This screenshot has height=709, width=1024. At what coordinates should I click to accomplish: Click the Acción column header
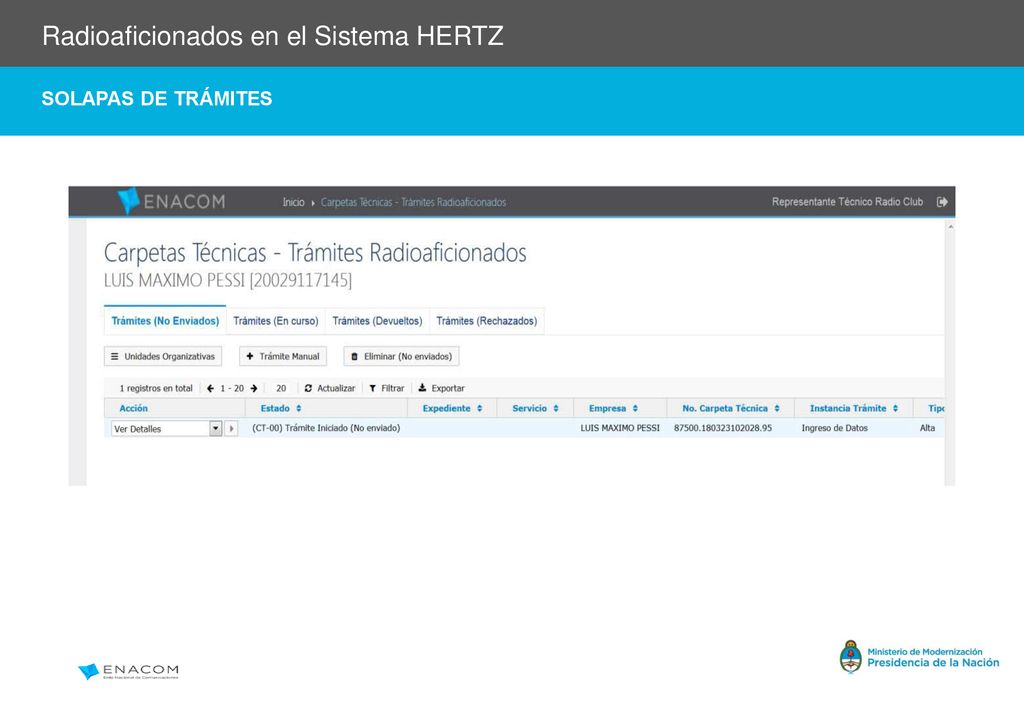coord(133,408)
